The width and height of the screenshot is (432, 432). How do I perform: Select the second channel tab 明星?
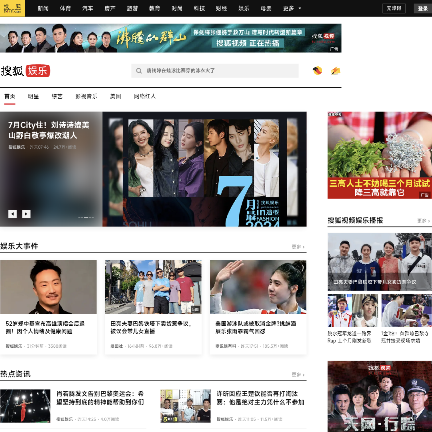pos(33,96)
